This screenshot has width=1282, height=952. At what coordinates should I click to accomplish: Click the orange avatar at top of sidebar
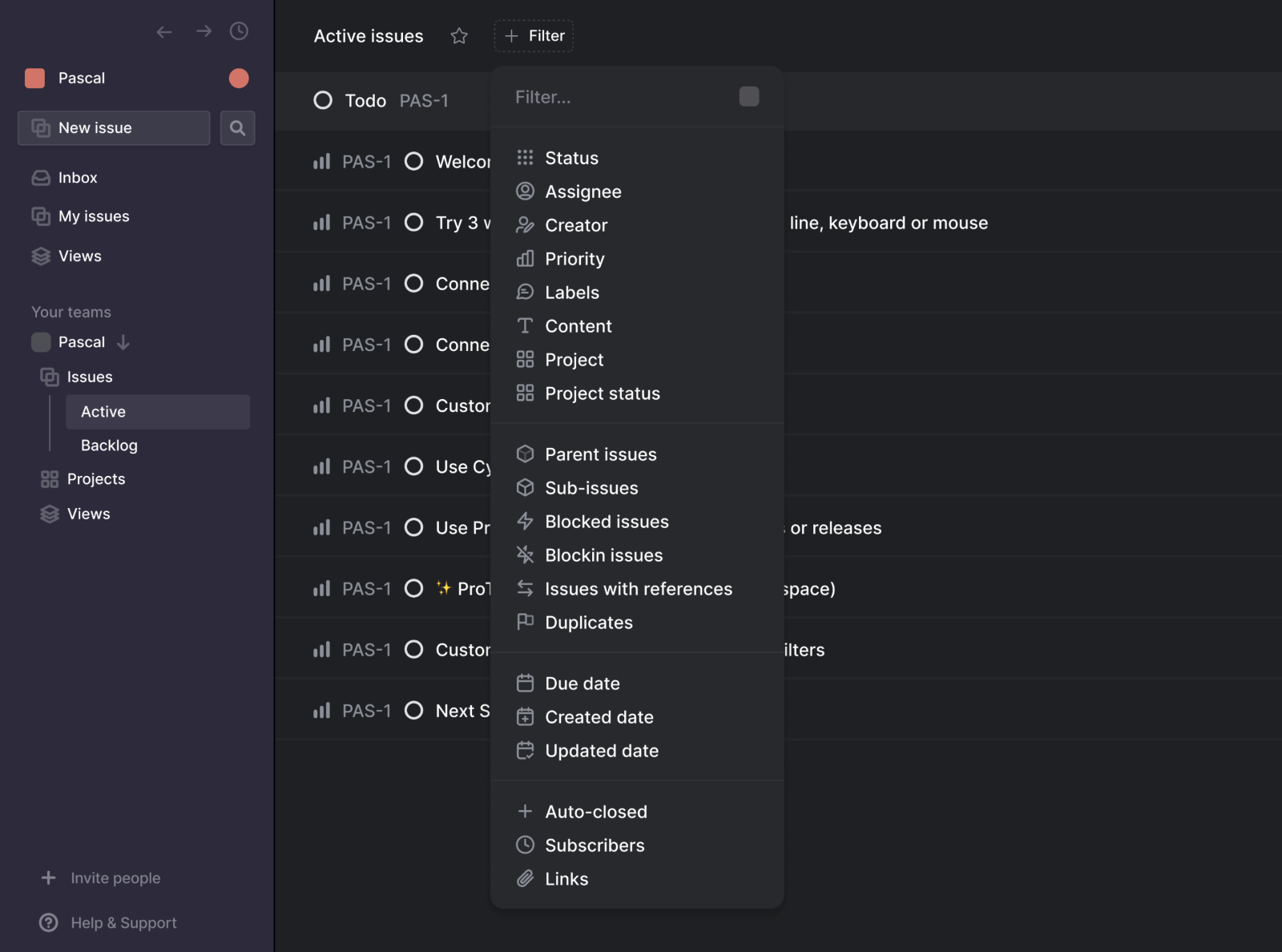[x=238, y=78]
